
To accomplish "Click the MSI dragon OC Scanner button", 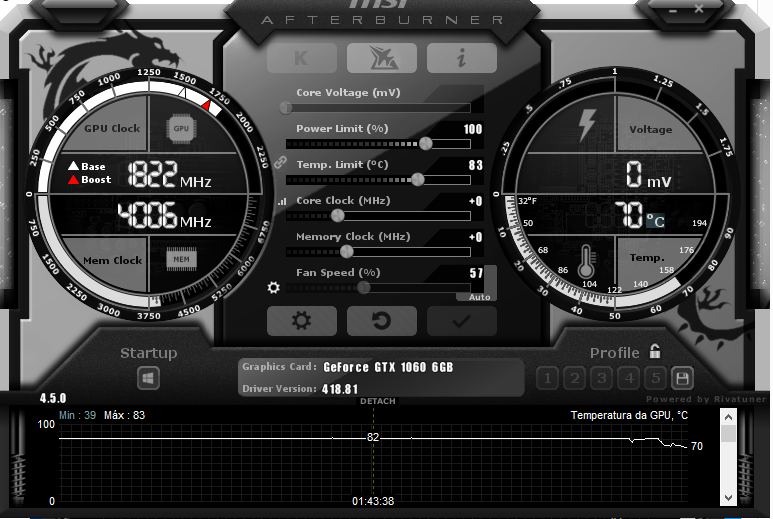I will pos(382,58).
